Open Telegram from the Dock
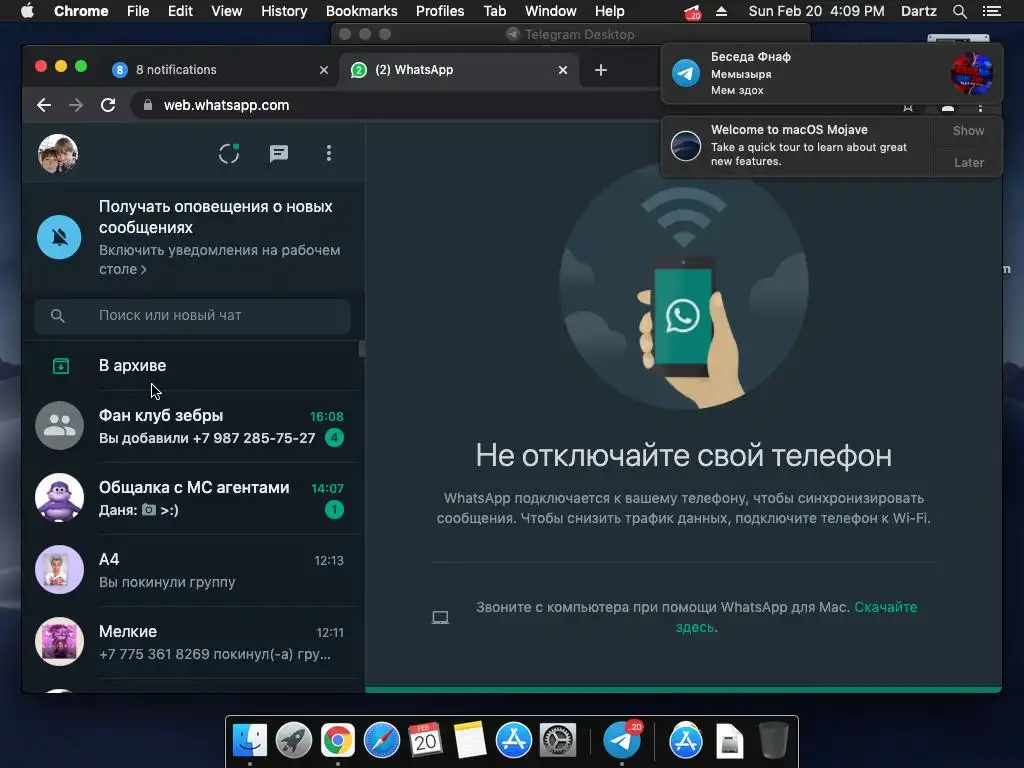The image size is (1024, 768). tap(621, 741)
